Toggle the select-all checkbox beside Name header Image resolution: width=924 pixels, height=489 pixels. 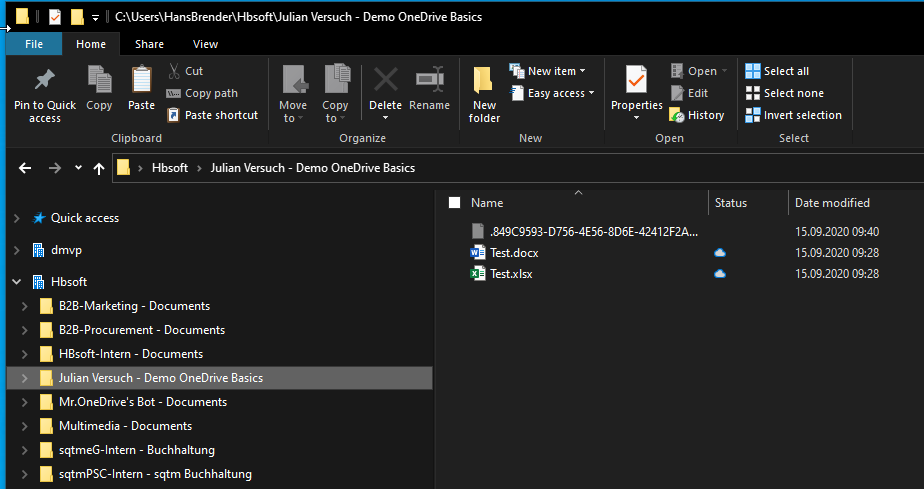(x=455, y=203)
